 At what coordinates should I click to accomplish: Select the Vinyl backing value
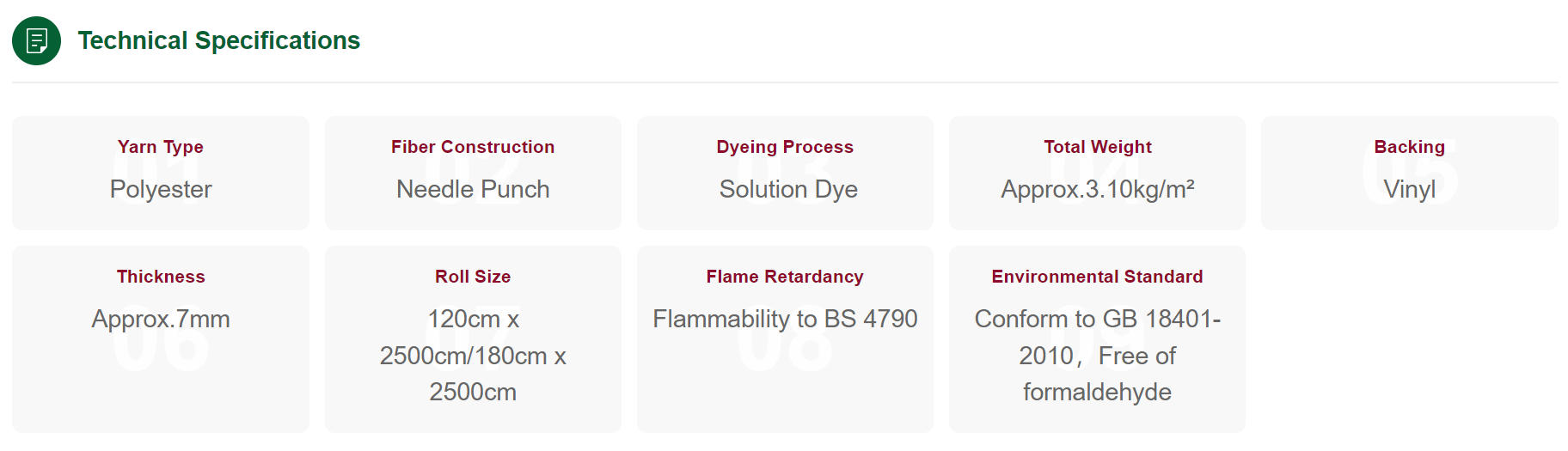click(x=1410, y=189)
